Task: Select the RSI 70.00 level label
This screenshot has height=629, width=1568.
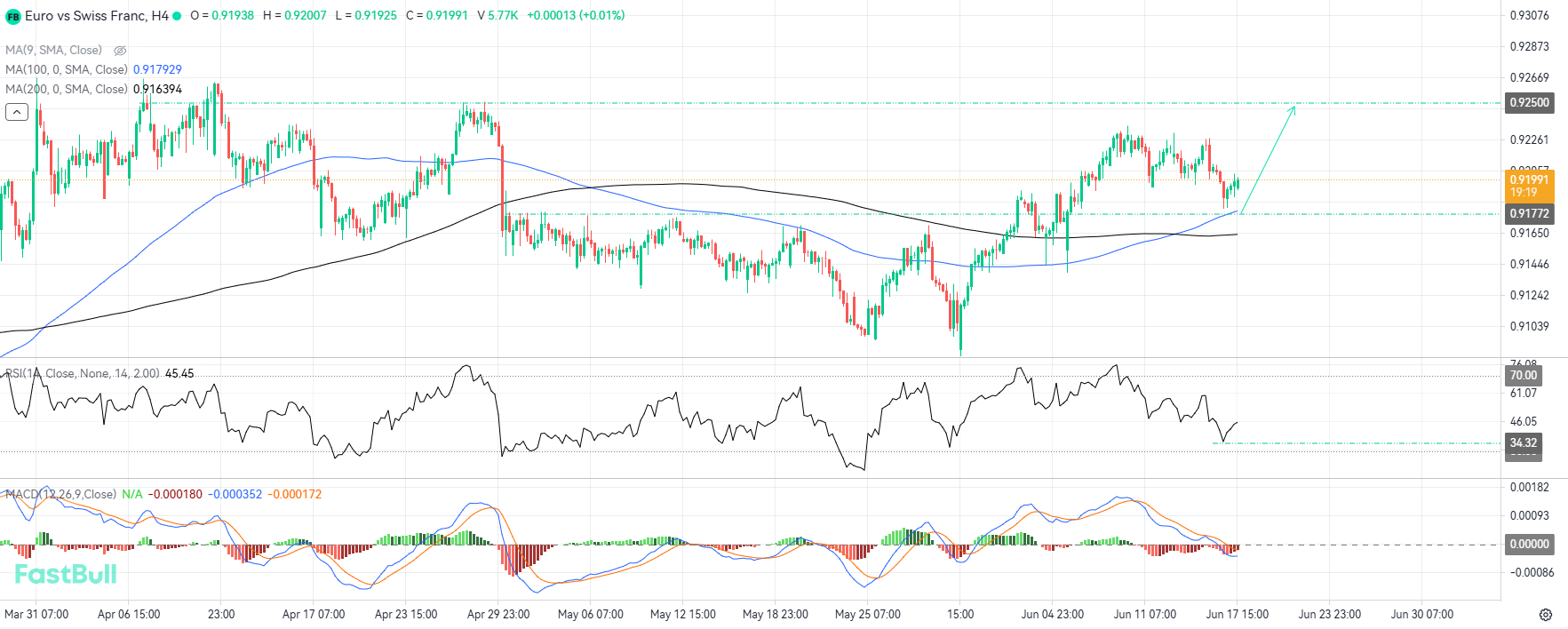Action: tap(1524, 376)
